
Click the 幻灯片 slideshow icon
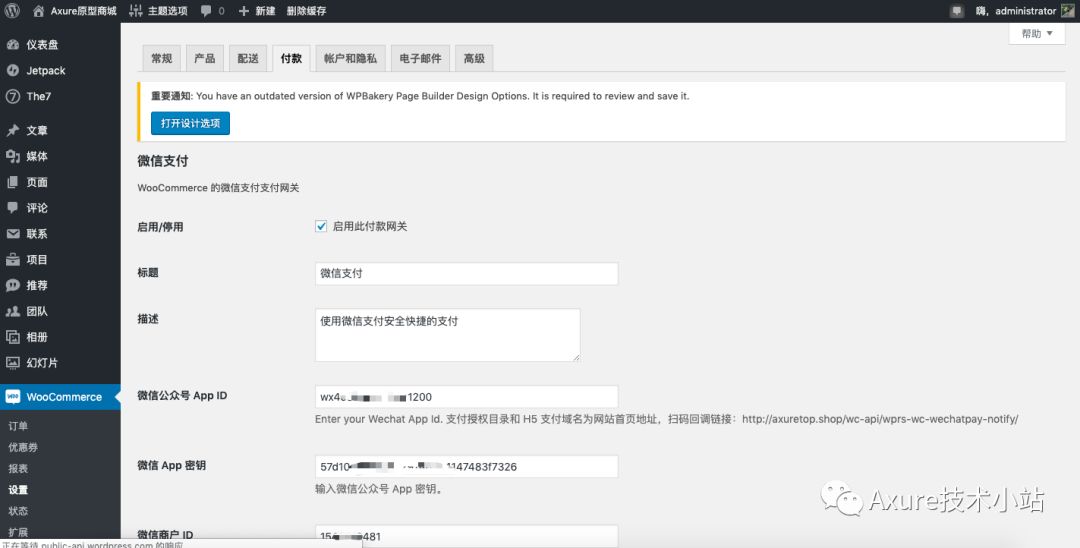point(12,363)
